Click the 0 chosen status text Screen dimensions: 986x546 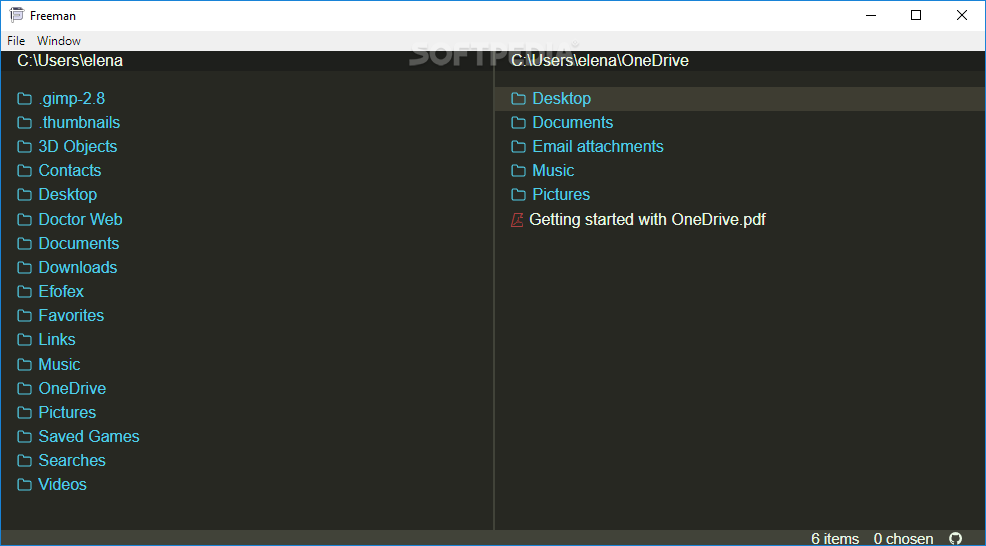tap(903, 538)
